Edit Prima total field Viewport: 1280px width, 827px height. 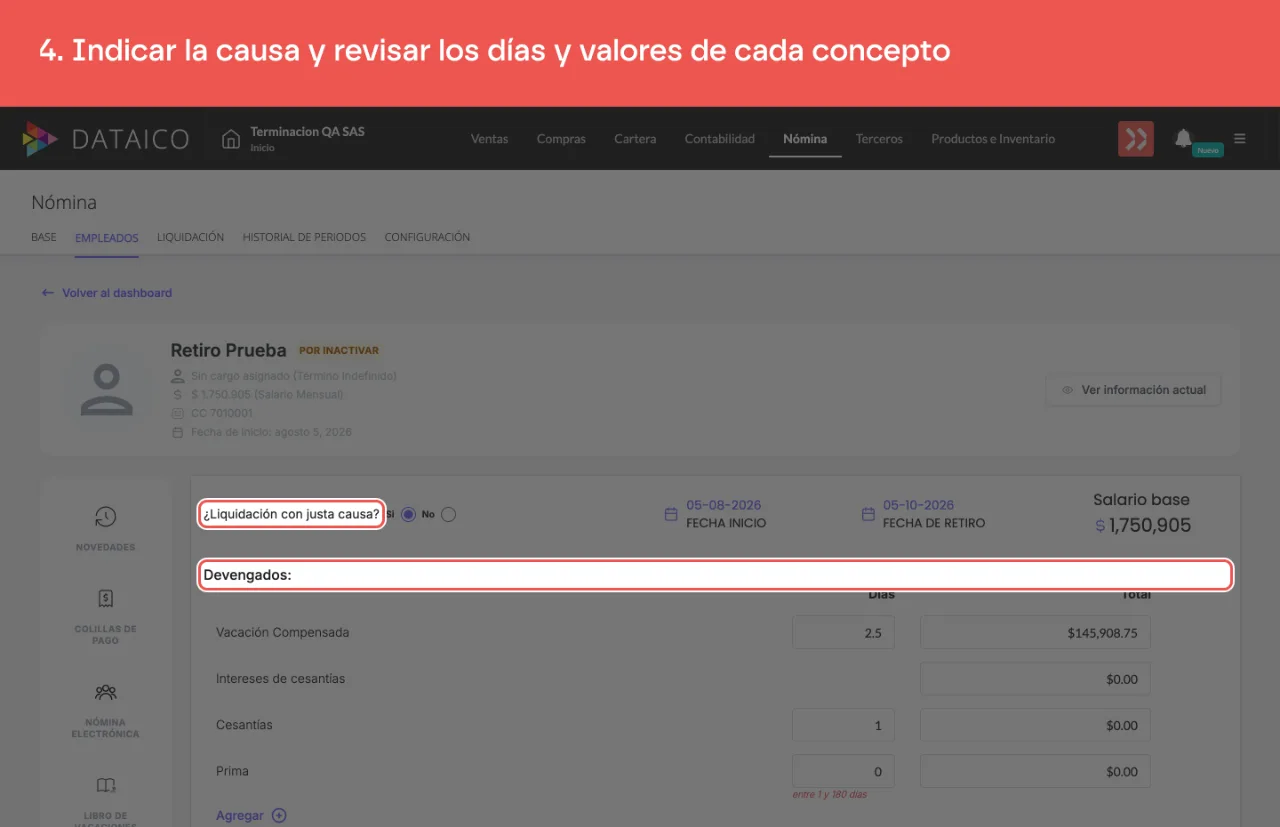(1035, 771)
